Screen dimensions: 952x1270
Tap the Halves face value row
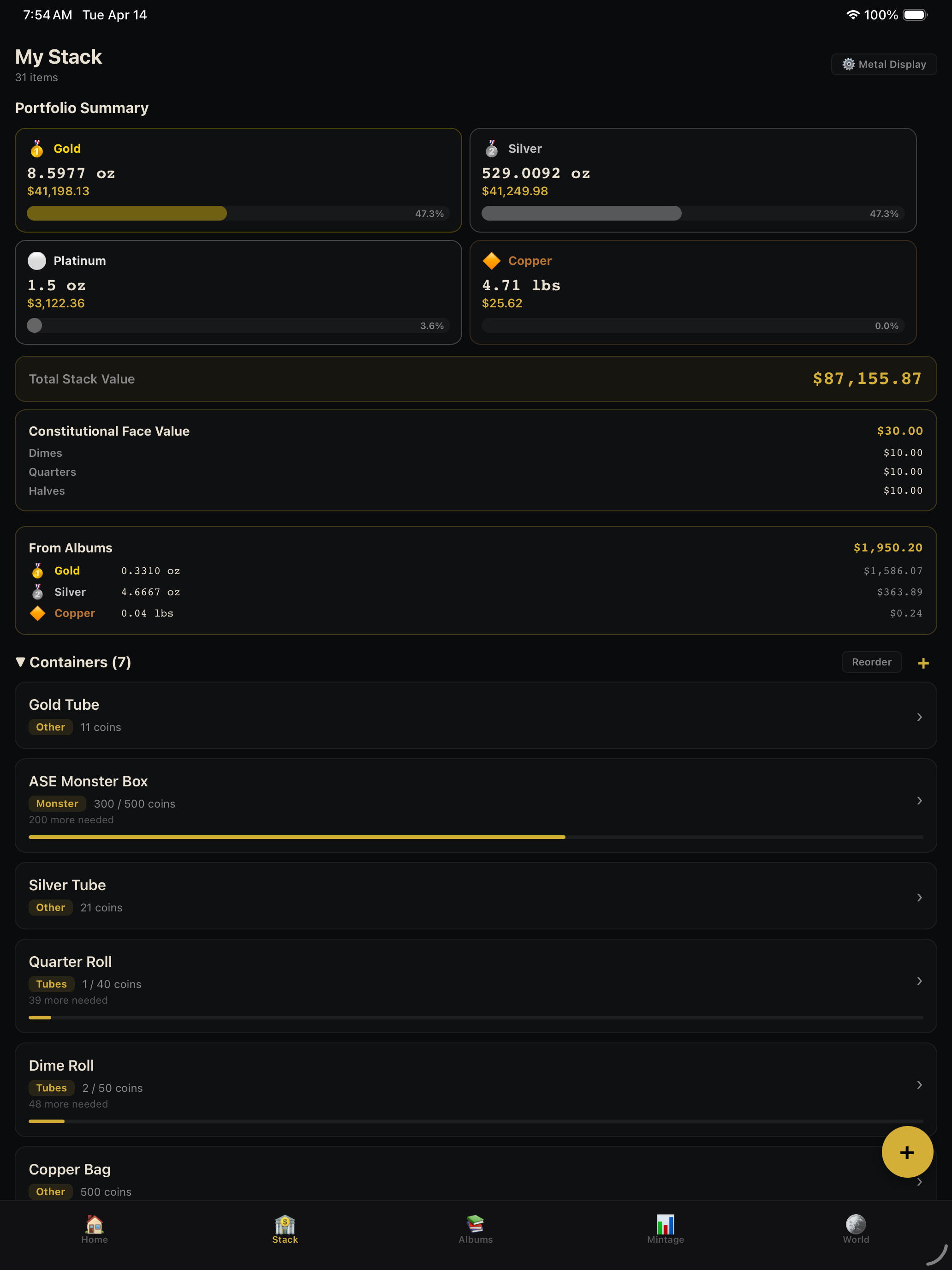(x=476, y=491)
